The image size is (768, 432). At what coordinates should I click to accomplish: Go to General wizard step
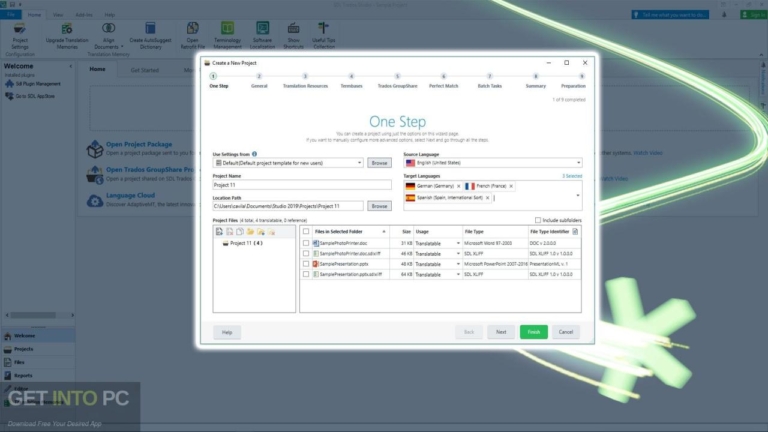(259, 81)
